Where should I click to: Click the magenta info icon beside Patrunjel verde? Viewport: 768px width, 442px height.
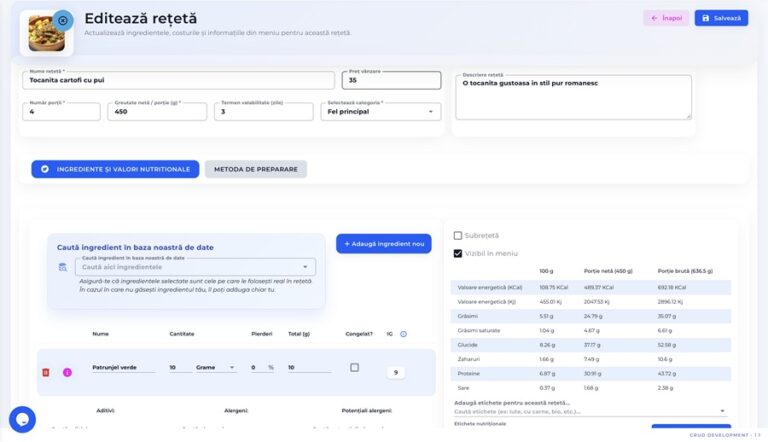click(x=68, y=372)
